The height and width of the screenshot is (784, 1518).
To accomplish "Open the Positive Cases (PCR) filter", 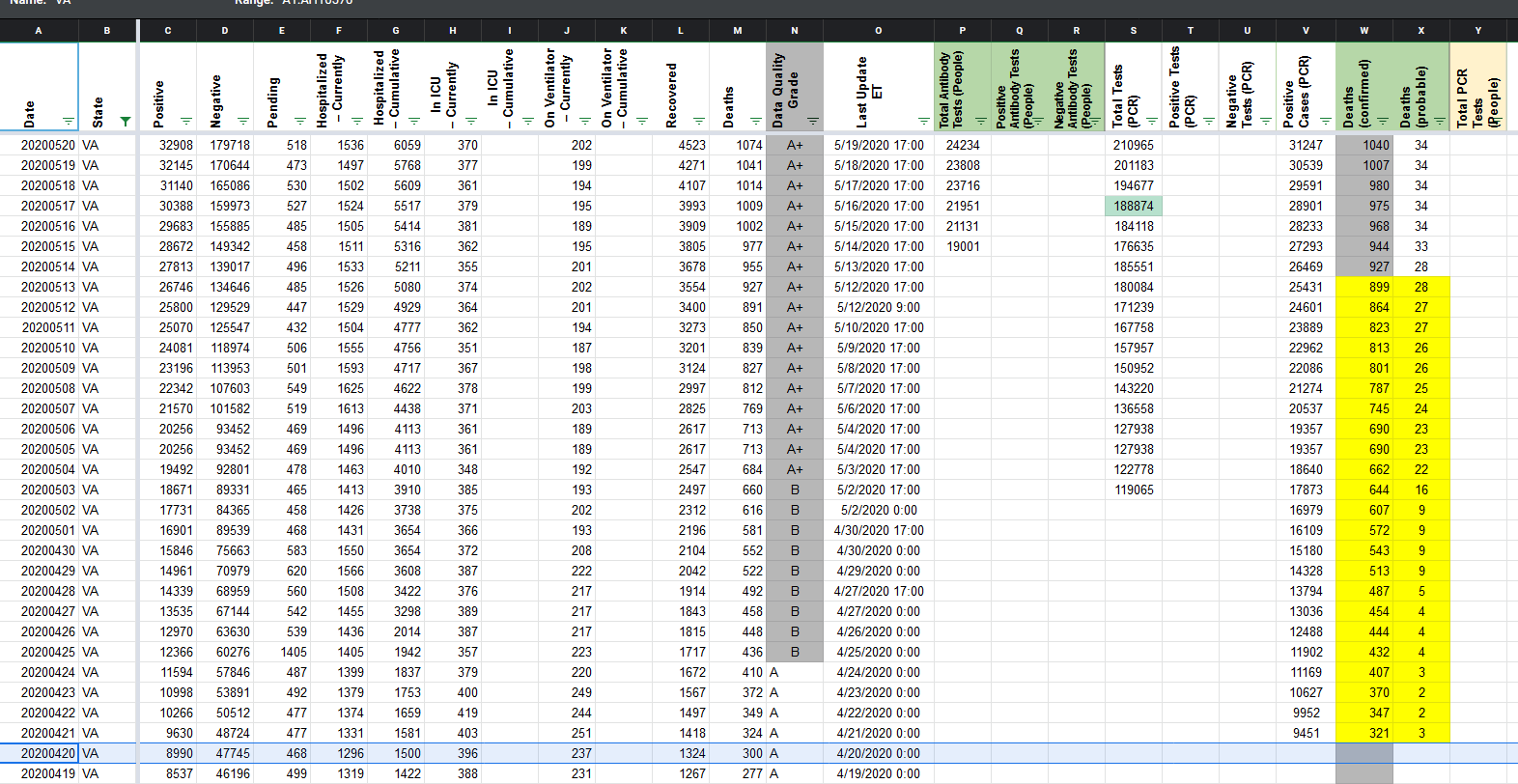I will tap(1325, 122).
